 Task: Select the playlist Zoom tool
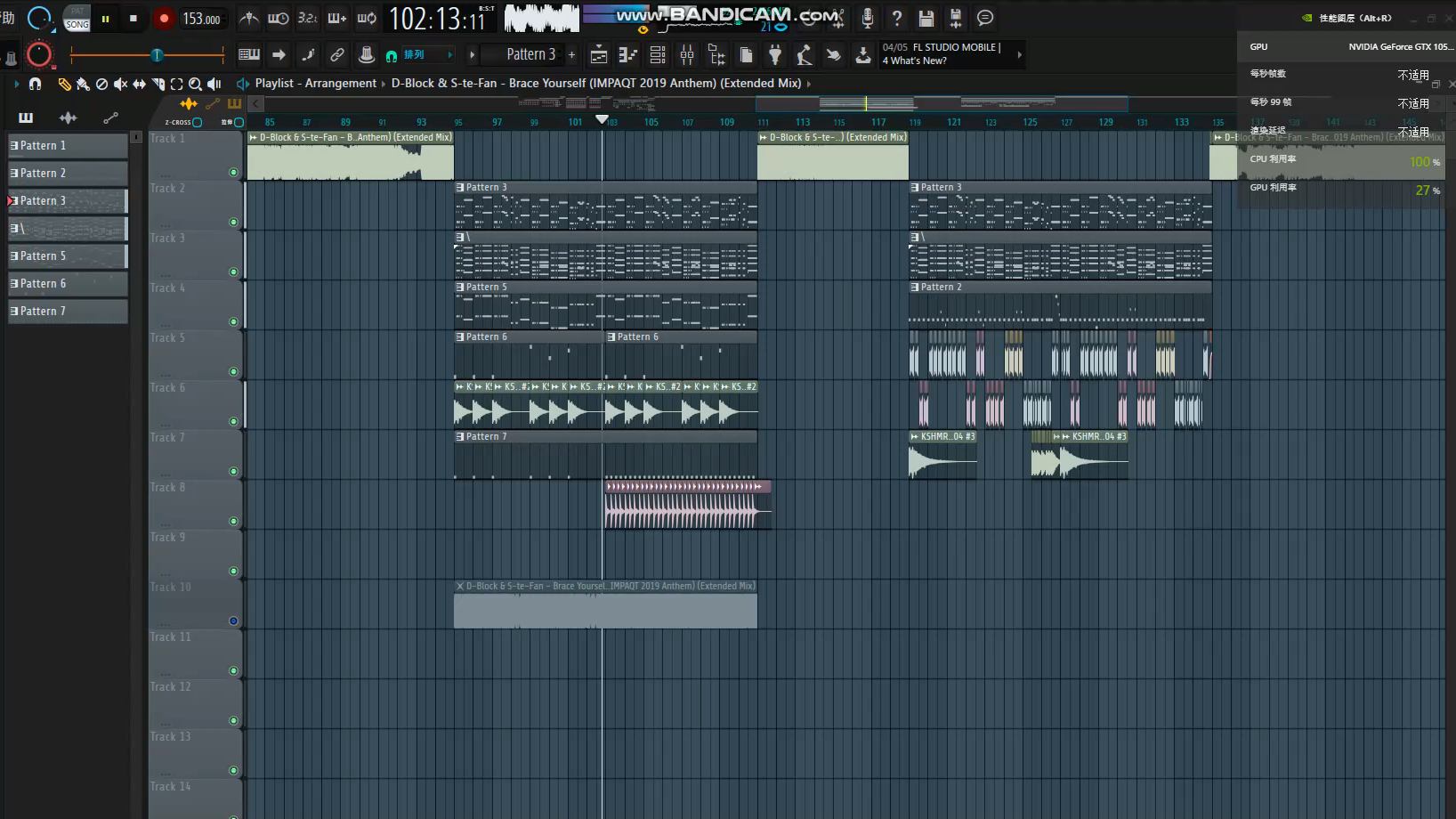coord(195,84)
